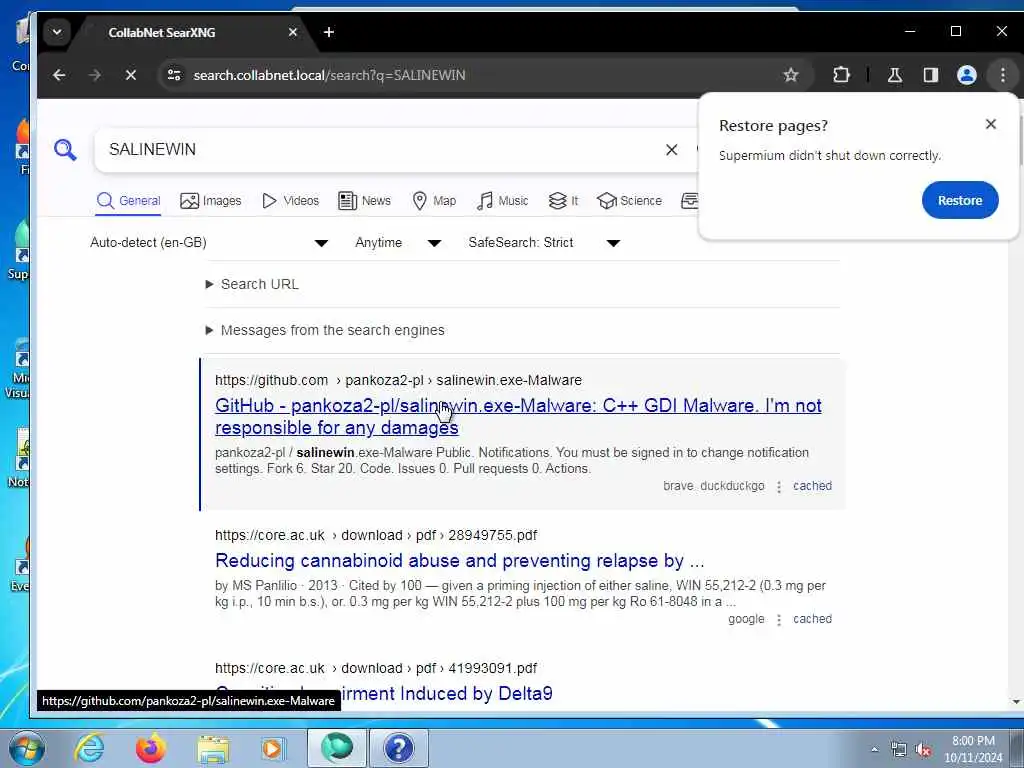
Task: Open Windows Explorer folder on taskbar
Action: click(213, 748)
